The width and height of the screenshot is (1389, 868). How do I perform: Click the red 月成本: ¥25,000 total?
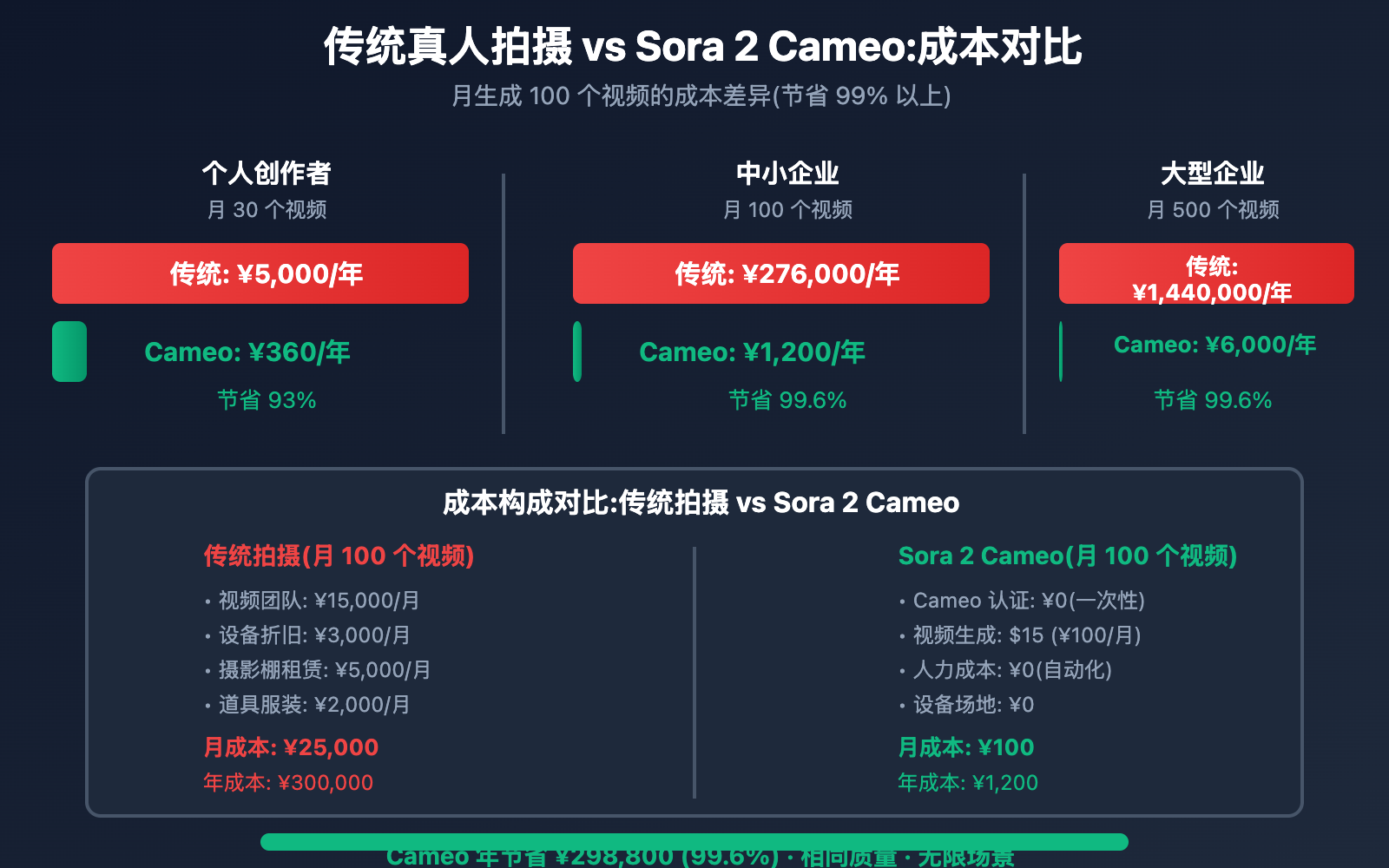click(291, 747)
